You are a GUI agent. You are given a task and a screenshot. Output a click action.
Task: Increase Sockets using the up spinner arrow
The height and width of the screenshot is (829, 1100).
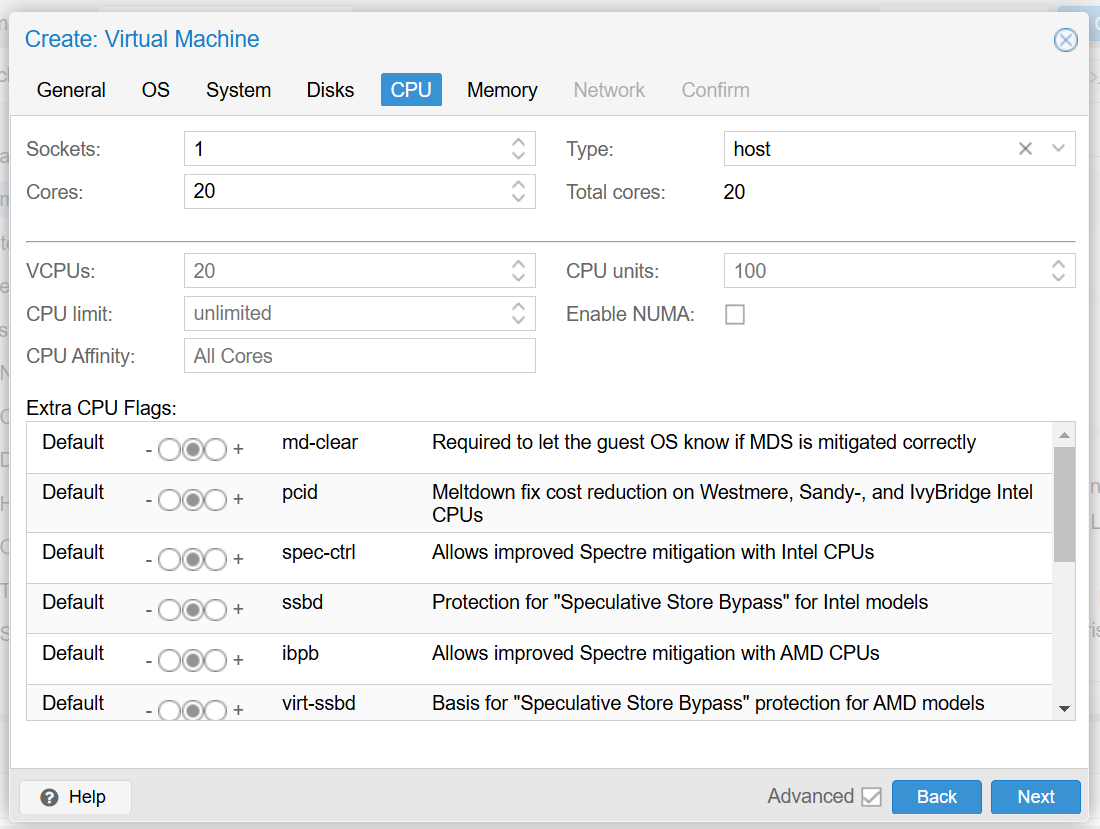coord(519,142)
